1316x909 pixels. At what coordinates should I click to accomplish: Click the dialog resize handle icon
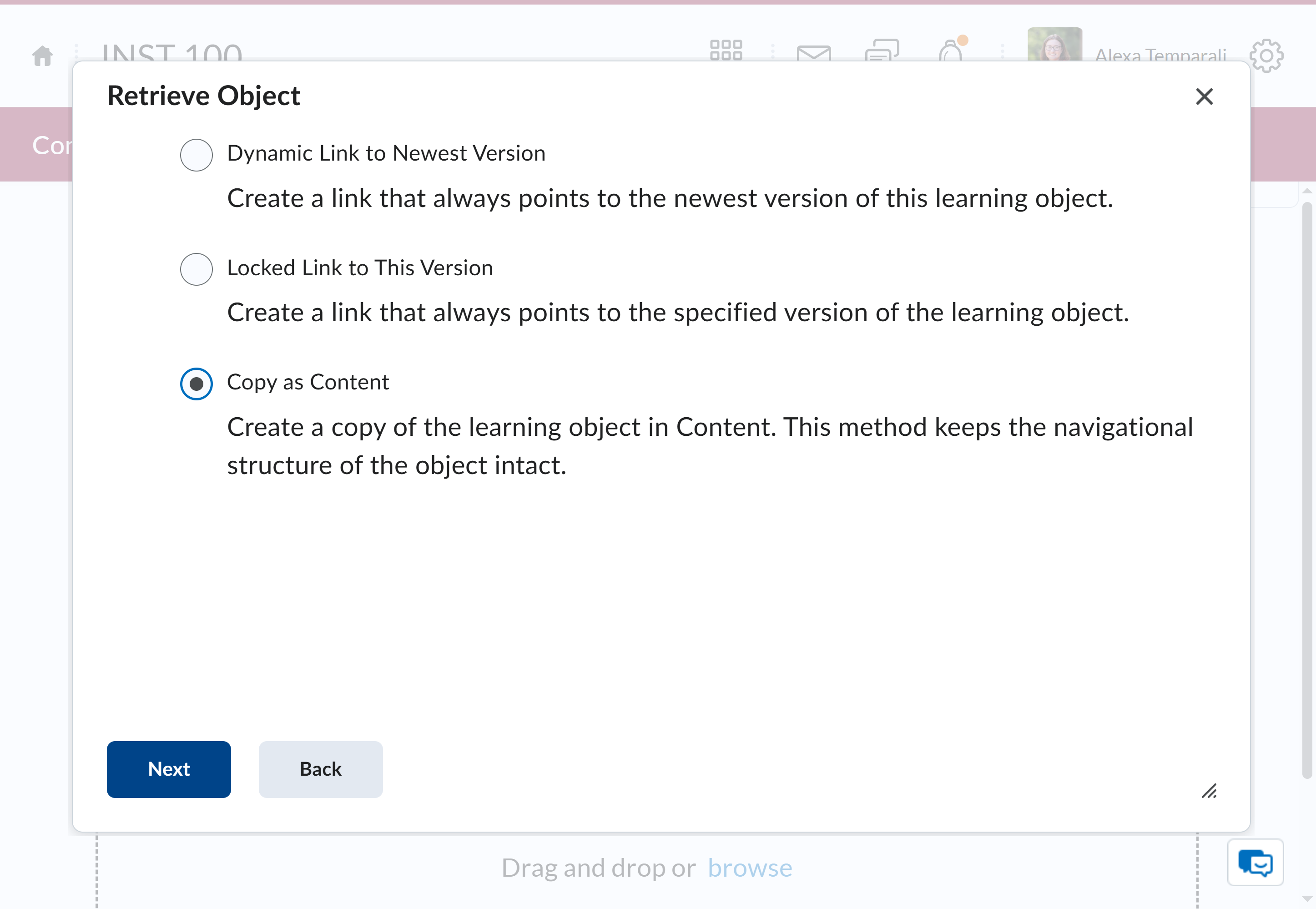point(1209,791)
